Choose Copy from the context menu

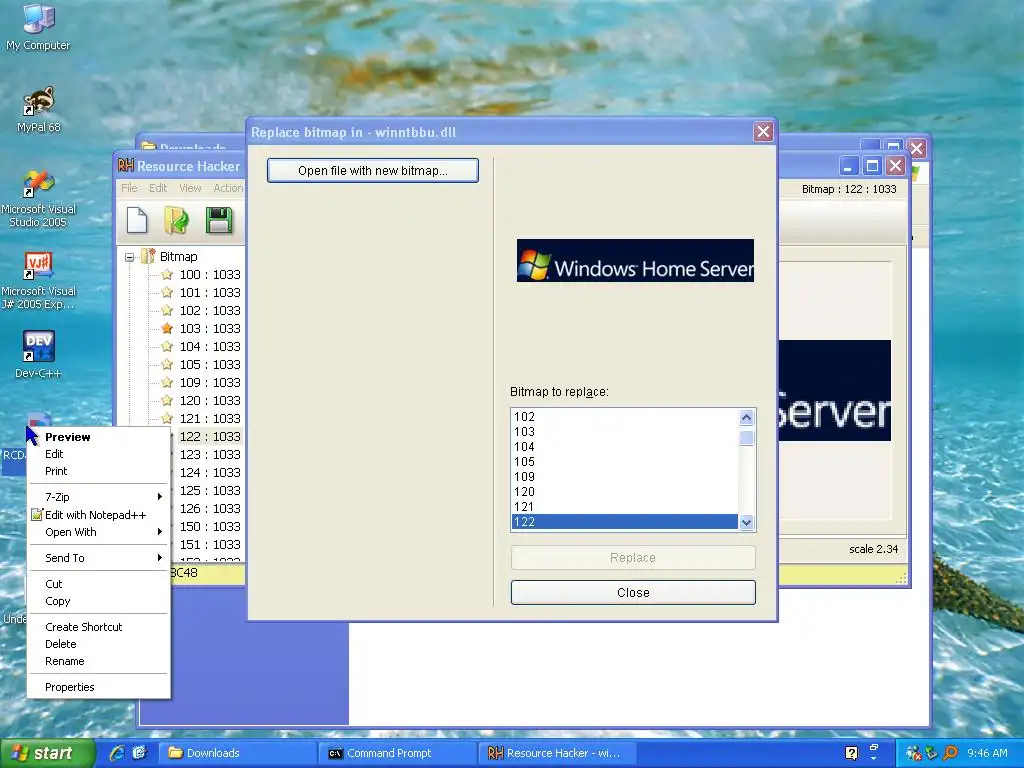(99, 601)
